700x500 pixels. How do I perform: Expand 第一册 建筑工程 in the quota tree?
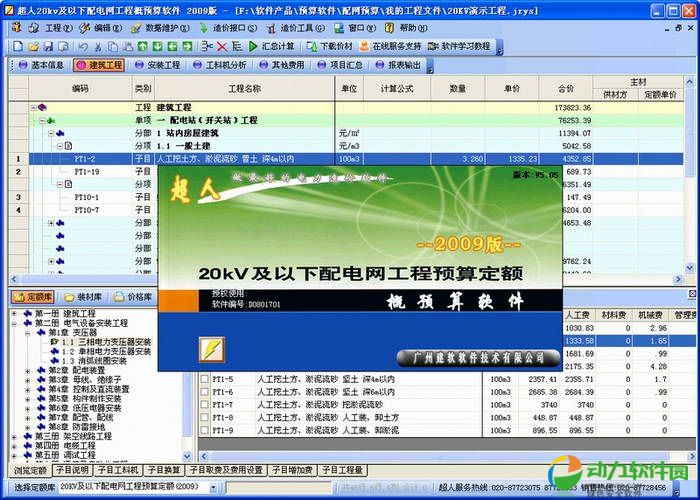pos(14,313)
